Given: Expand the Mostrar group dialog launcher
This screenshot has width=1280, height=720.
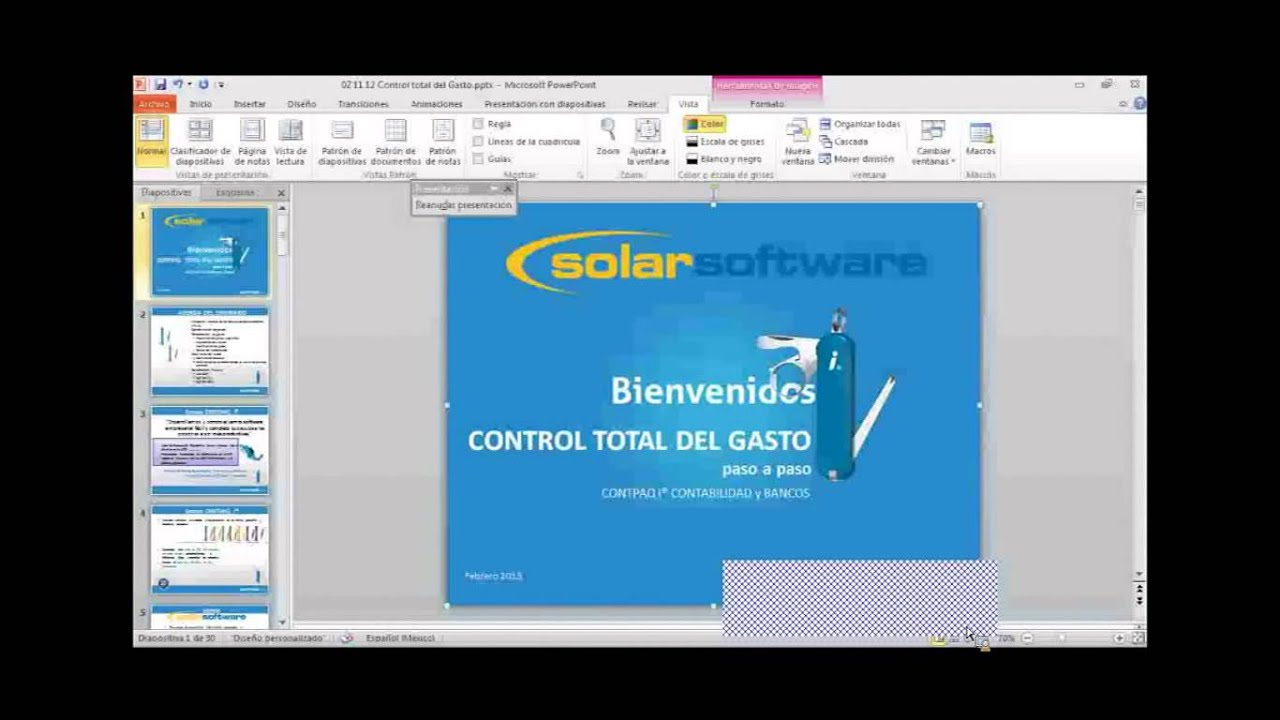Looking at the screenshot, I should tap(580, 175).
